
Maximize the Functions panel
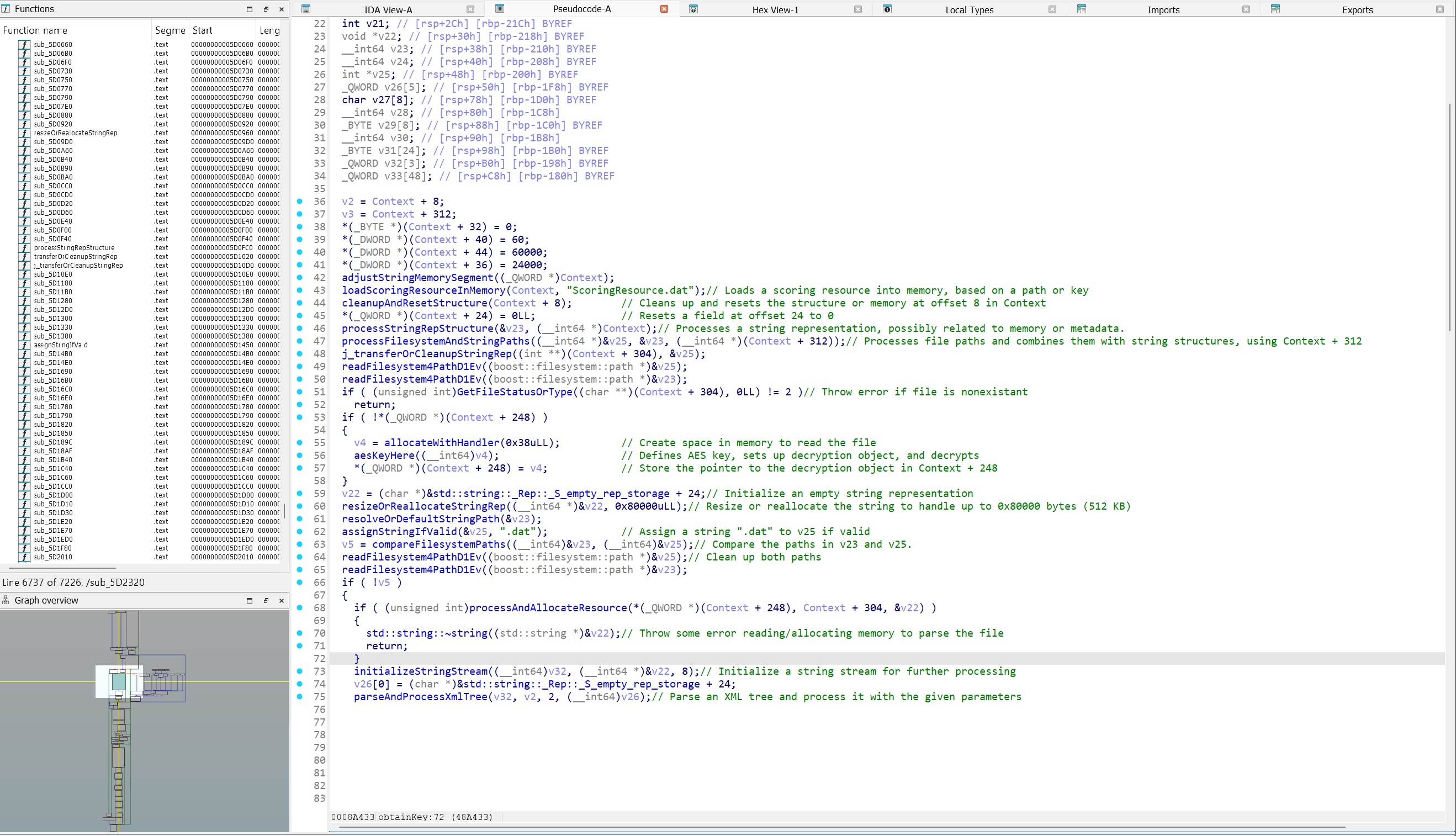[250, 9]
